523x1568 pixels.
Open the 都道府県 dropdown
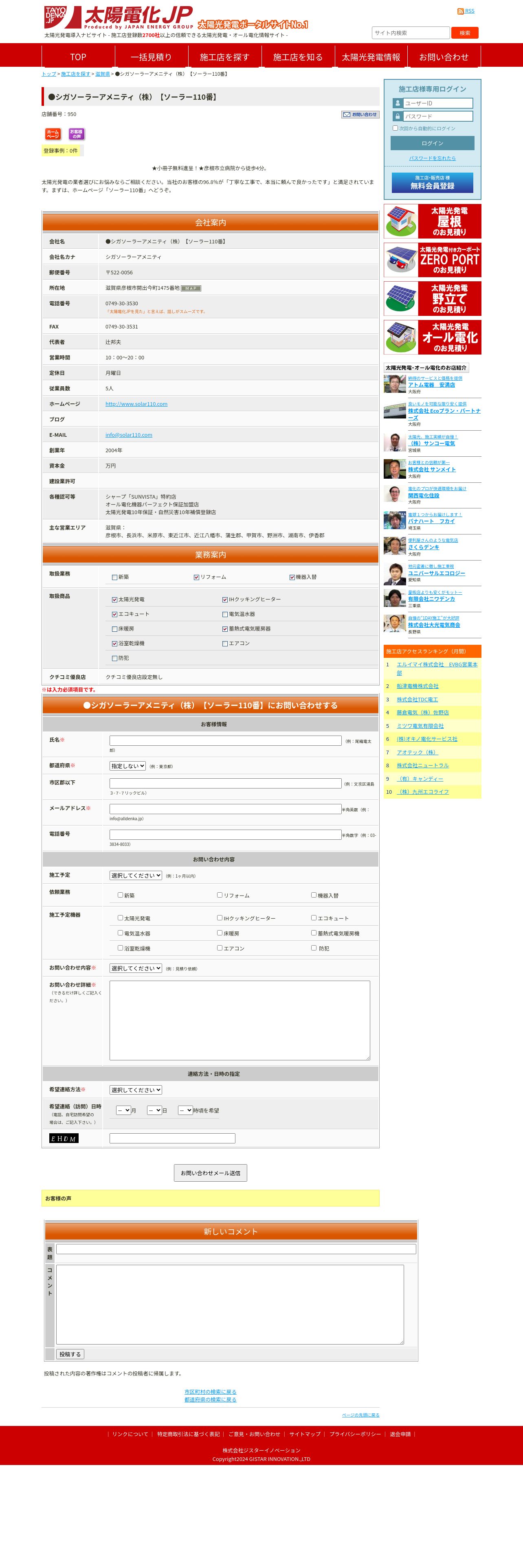point(127,766)
